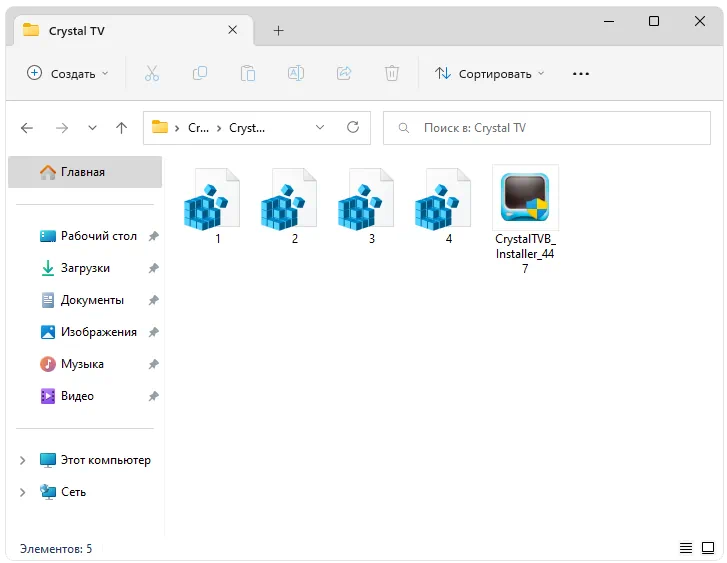The height and width of the screenshot is (563, 727).
Task: Expand the Сеть tree node
Action: 22,492
